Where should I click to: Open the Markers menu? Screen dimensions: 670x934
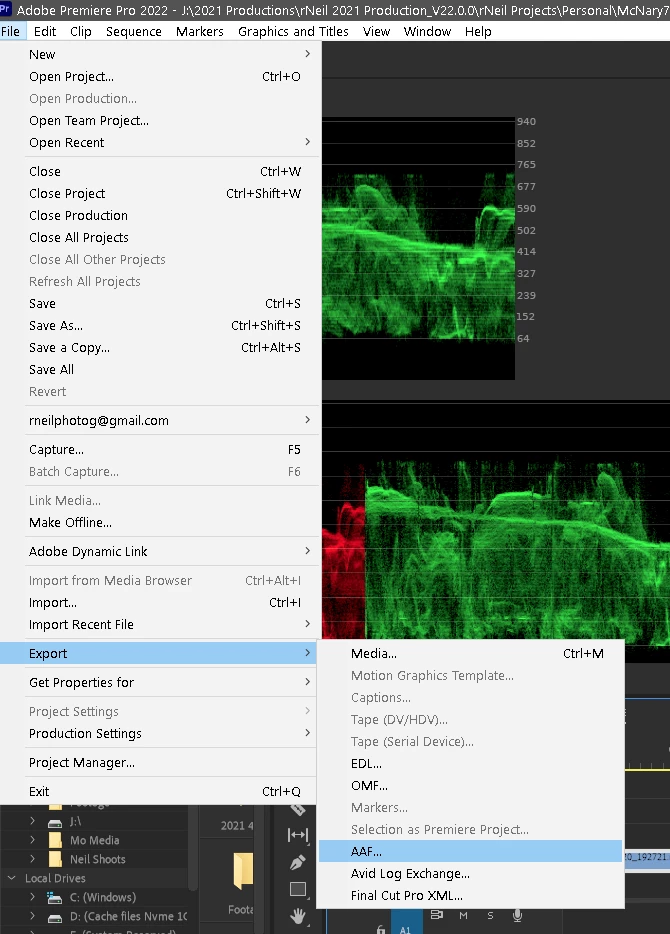200,32
